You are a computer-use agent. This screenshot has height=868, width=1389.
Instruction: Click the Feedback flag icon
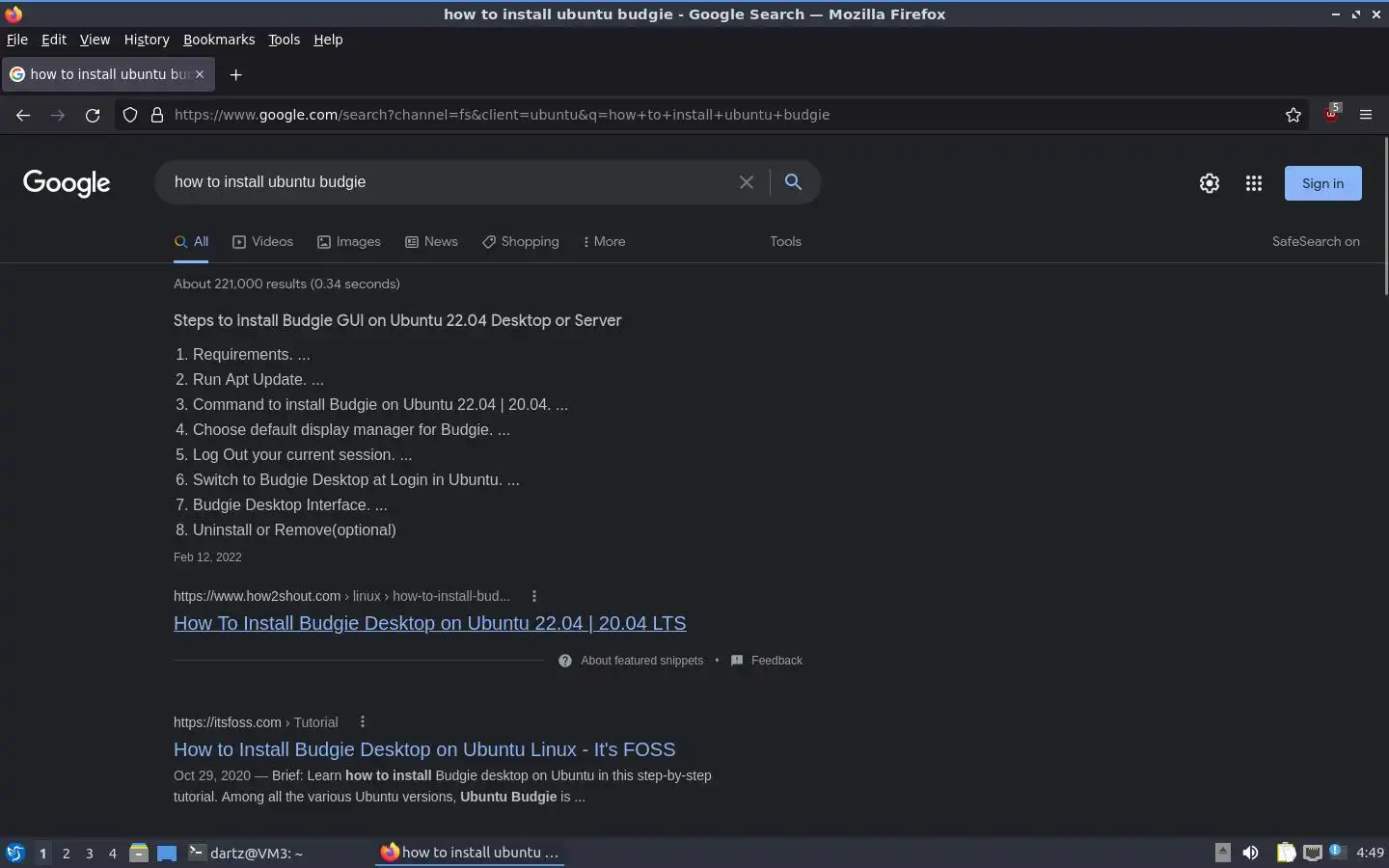[x=737, y=661]
